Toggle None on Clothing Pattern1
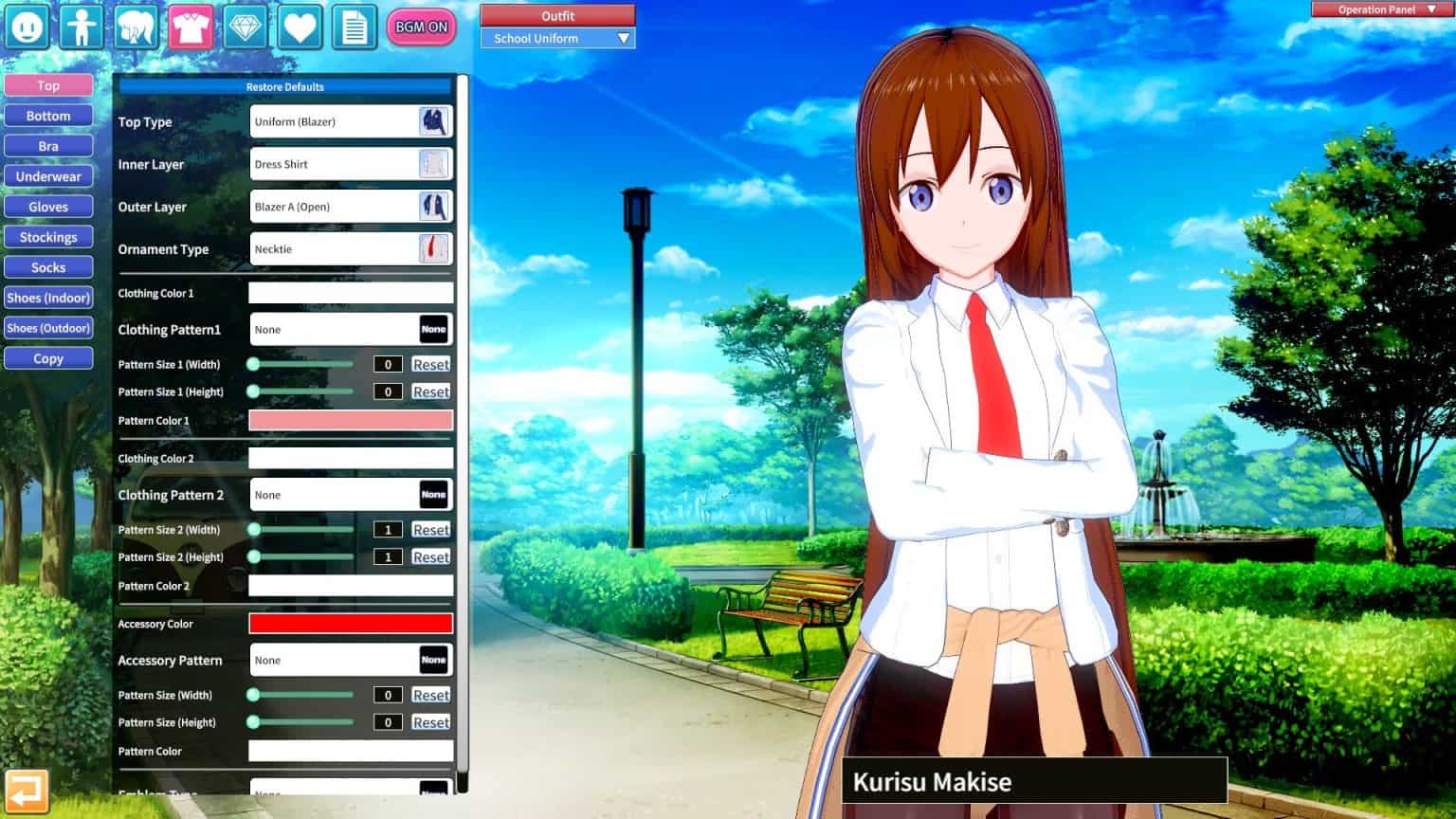The width and height of the screenshot is (1456, 819). pyautogui.click(x=433, y=329)
